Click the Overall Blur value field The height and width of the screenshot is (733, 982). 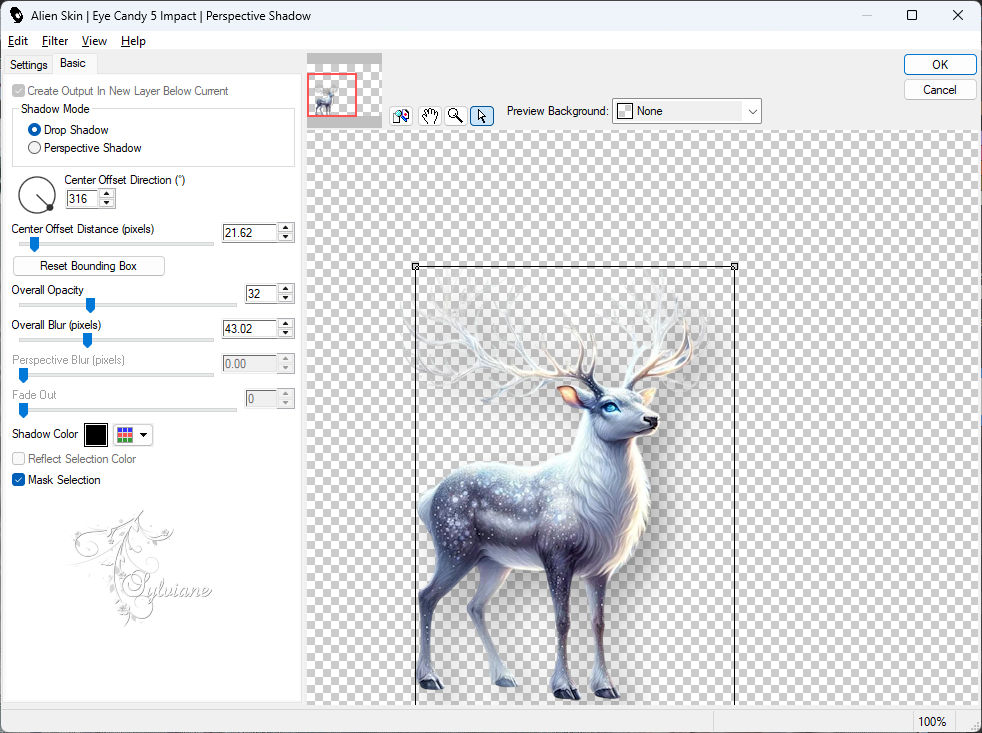click(250, 329)
